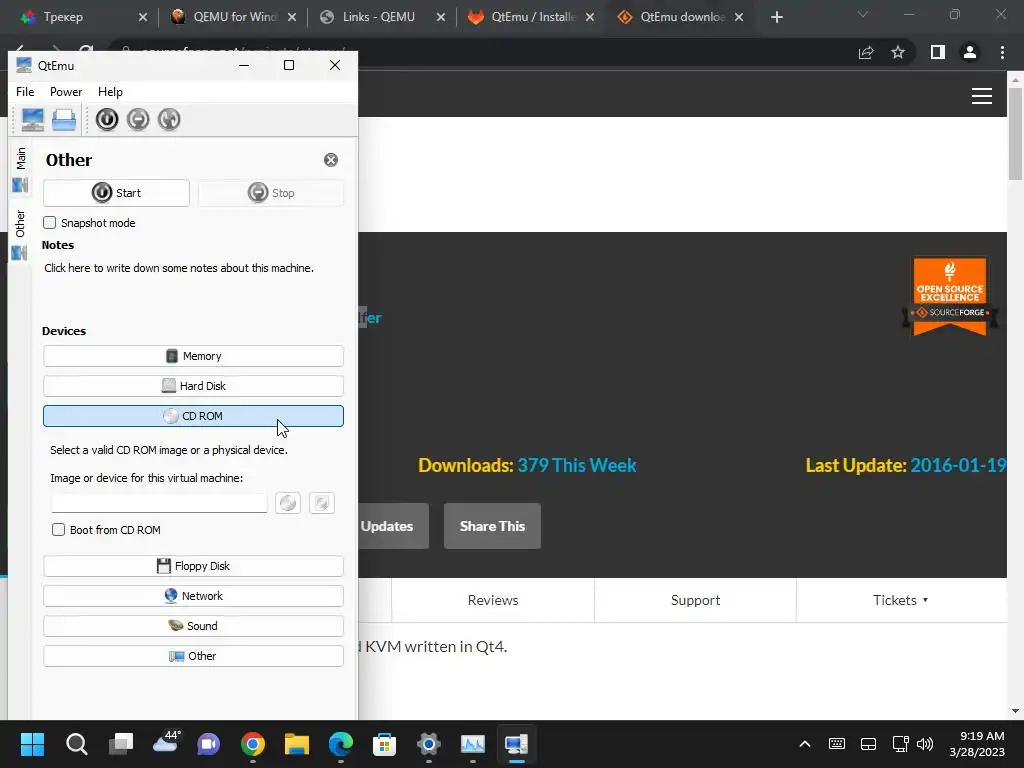Switch to Links - QEMU browser tab
This screenshot has height=768, width=1024.
pos(381,17)
